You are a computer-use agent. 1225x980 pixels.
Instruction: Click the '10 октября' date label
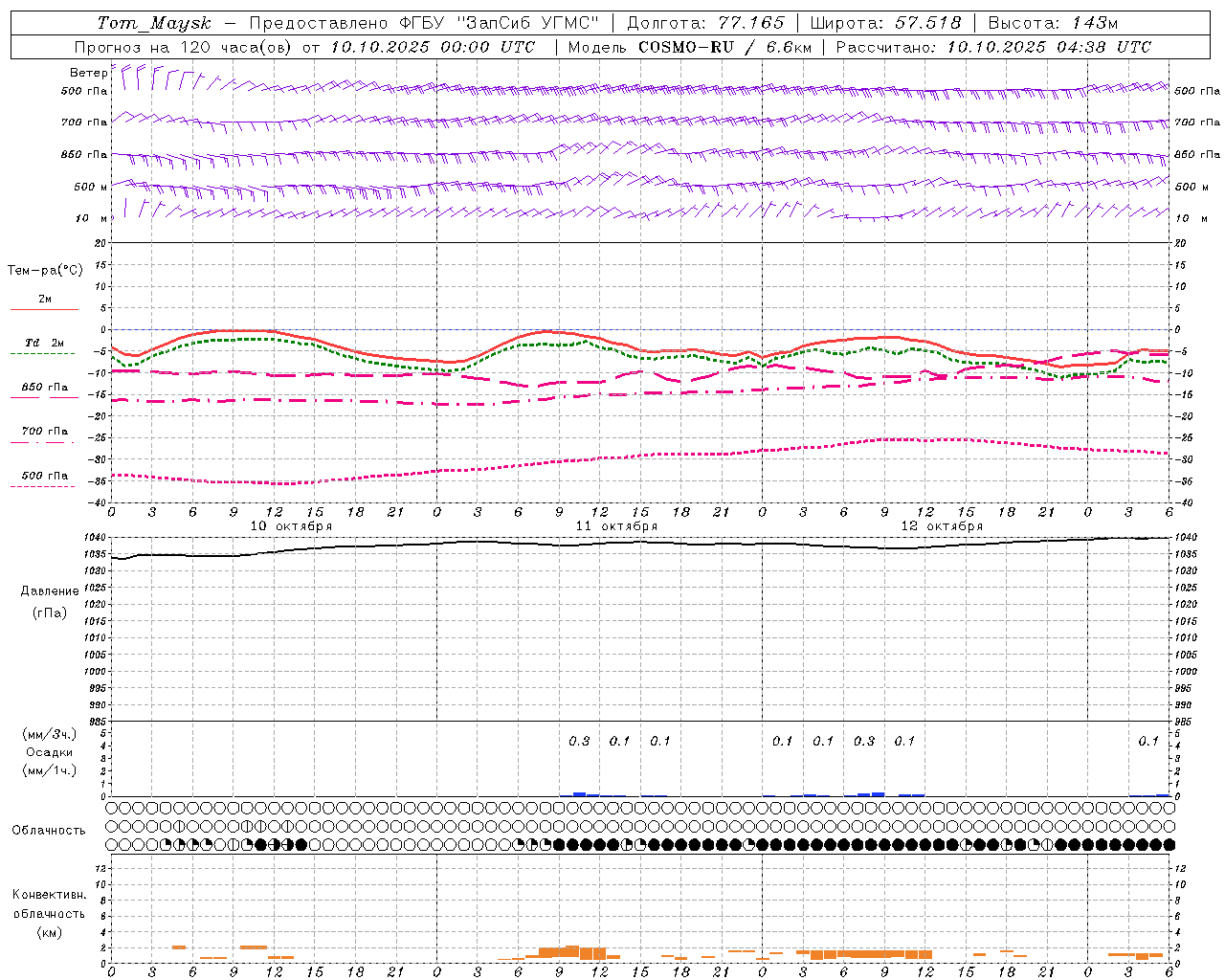point(291,525)
